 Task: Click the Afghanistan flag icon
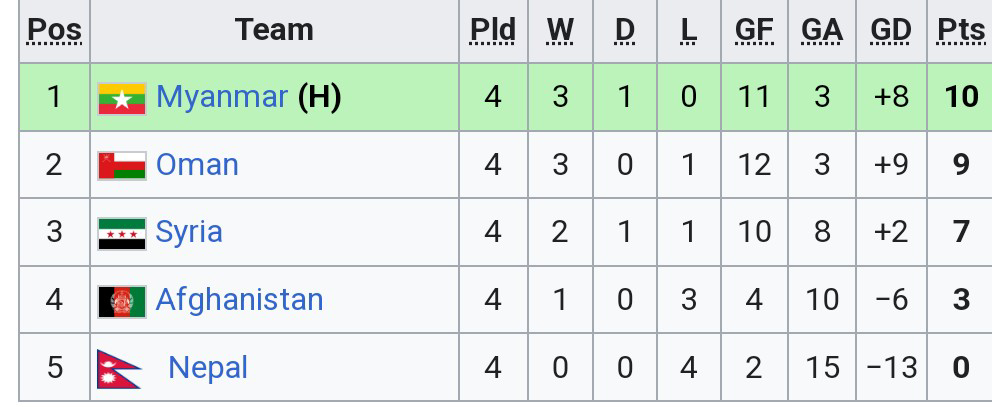pos(121,301)
